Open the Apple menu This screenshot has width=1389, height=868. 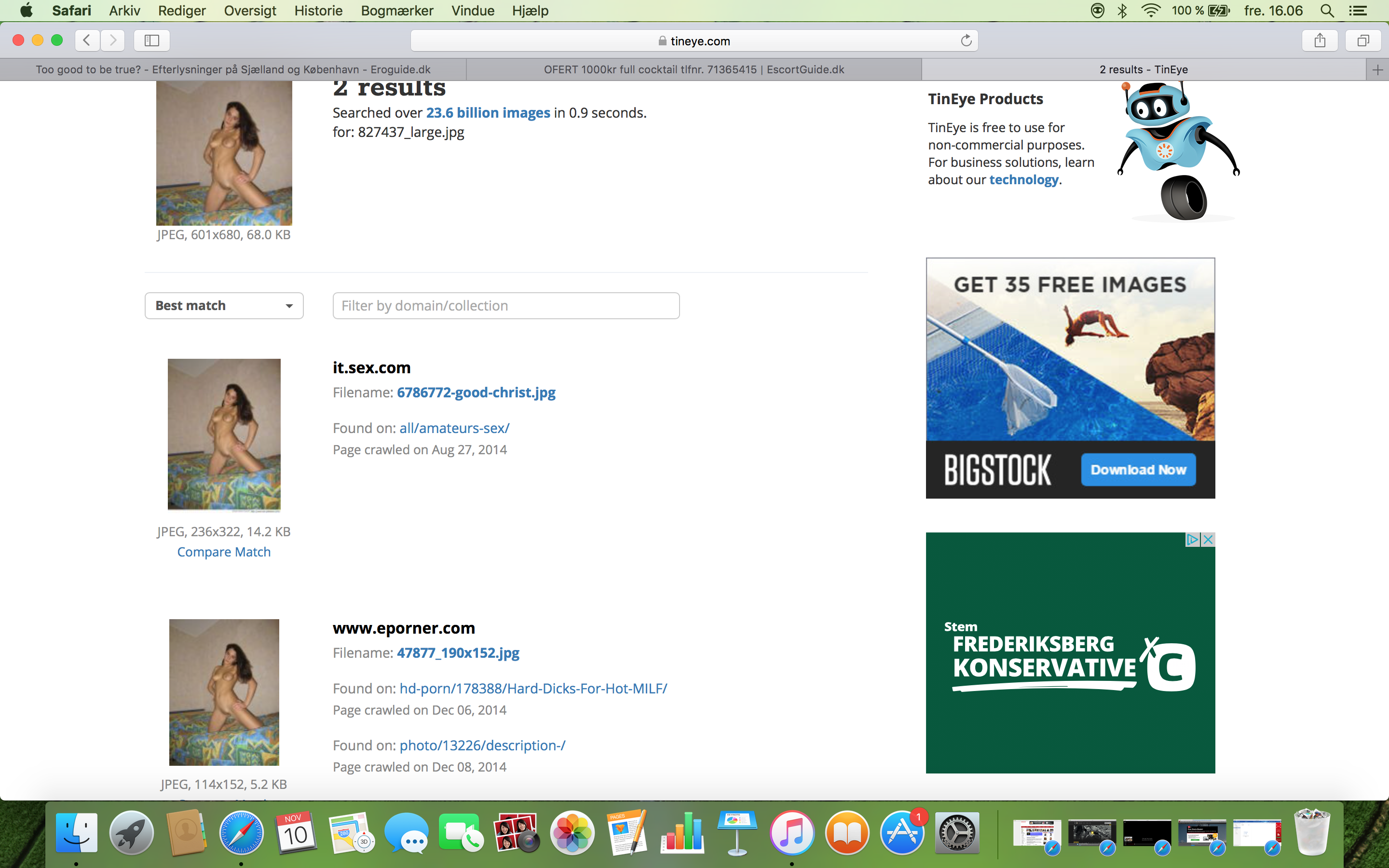coord(27,10)
